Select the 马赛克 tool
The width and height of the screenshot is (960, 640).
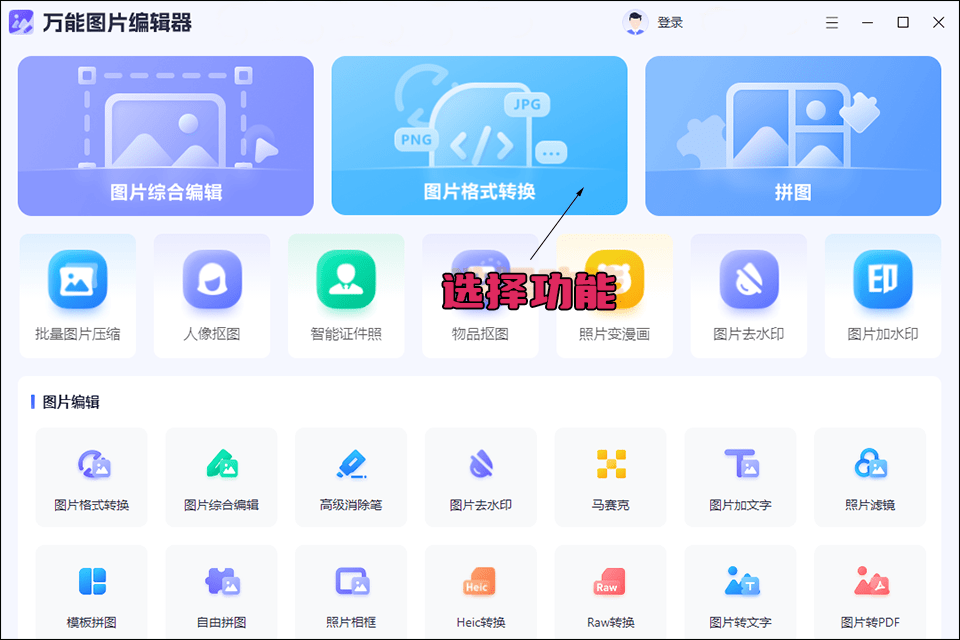tap(610, 477)
